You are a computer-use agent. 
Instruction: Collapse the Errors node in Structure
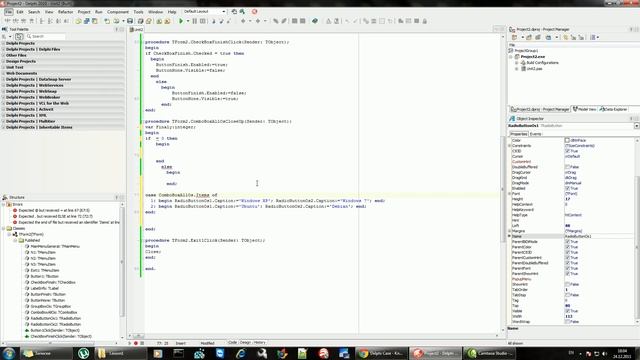coord(4,204)
